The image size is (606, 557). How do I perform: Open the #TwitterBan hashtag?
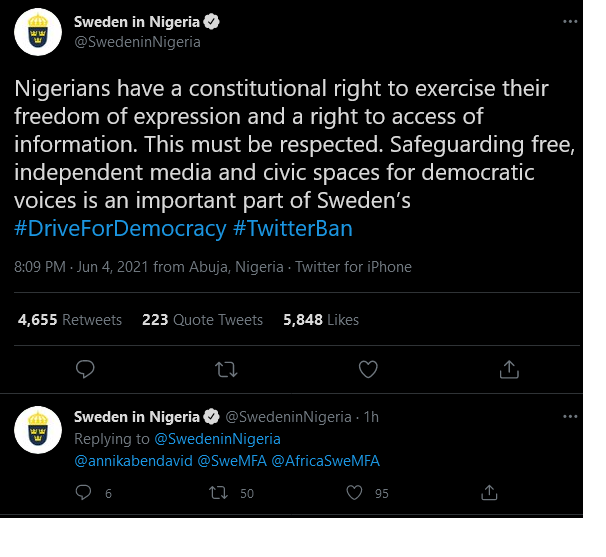point(293,229)
